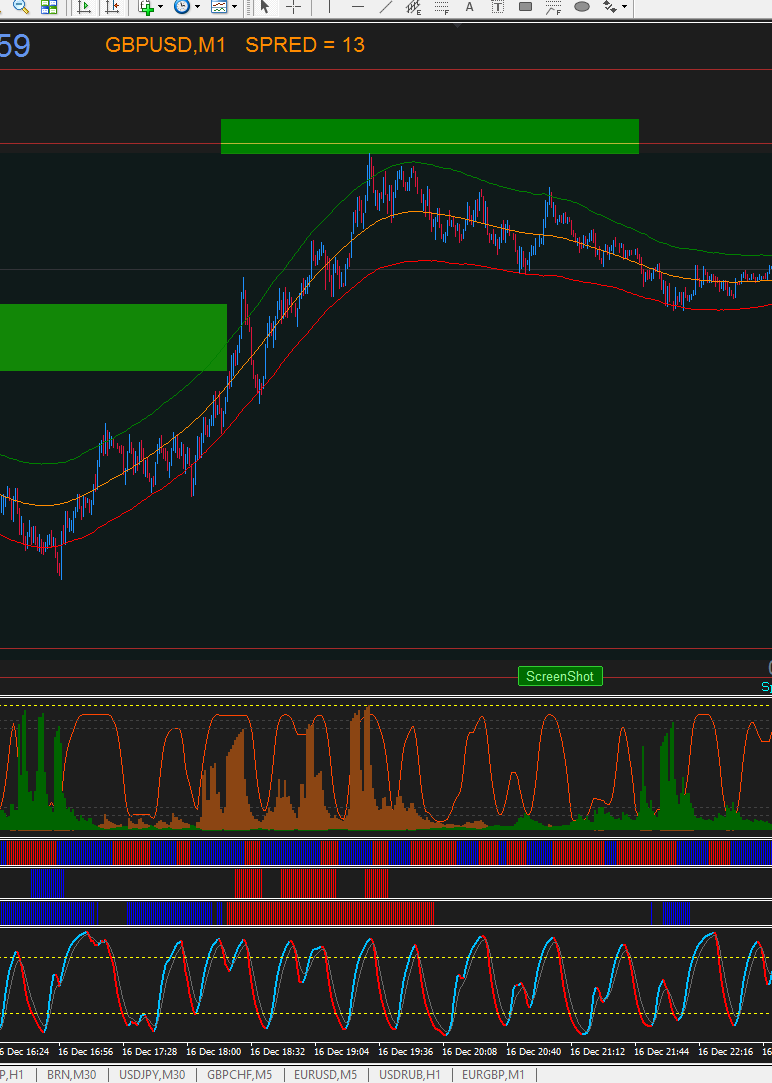This screenshot has width=772, height=1083.
Task: Click the 16 Dec 16:56 time label
Action: [x=86, y=1051]
